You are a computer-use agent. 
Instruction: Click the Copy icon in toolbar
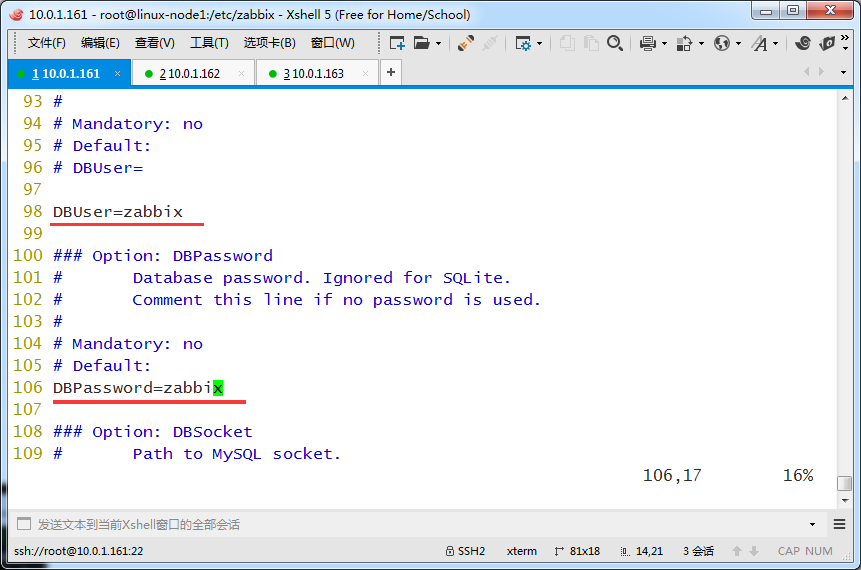click(567, 43)
